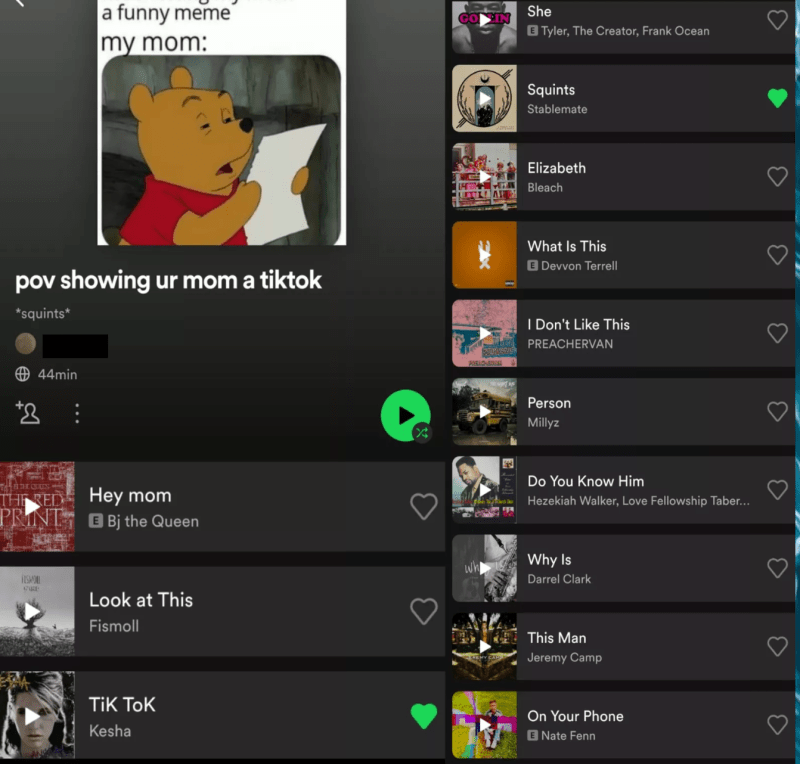Click the Winnie the Pooh playlist cover
This screenshot has width=800, height=764.
coord(221,122)
